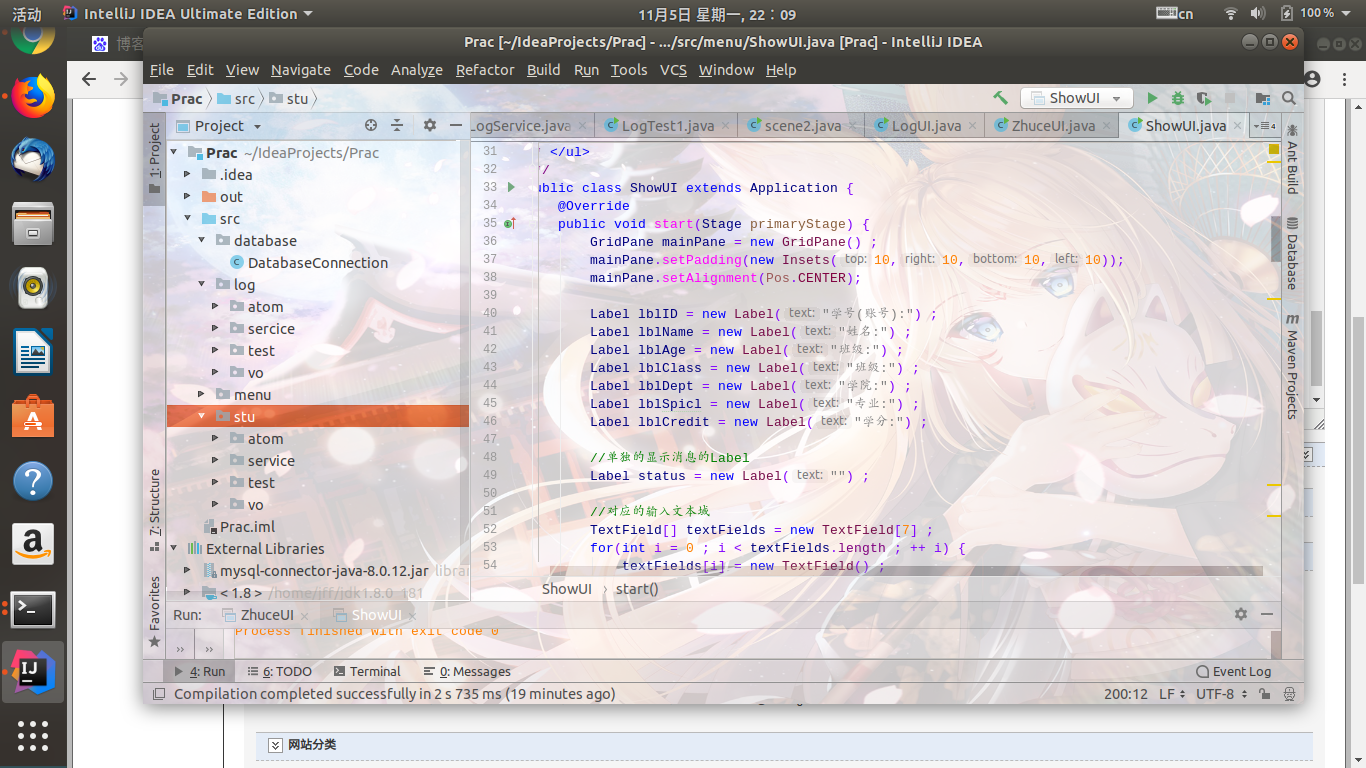Toggle the Terminal tool window
The height and width of the screenshot is (768, 1366).
pos(367,672)
